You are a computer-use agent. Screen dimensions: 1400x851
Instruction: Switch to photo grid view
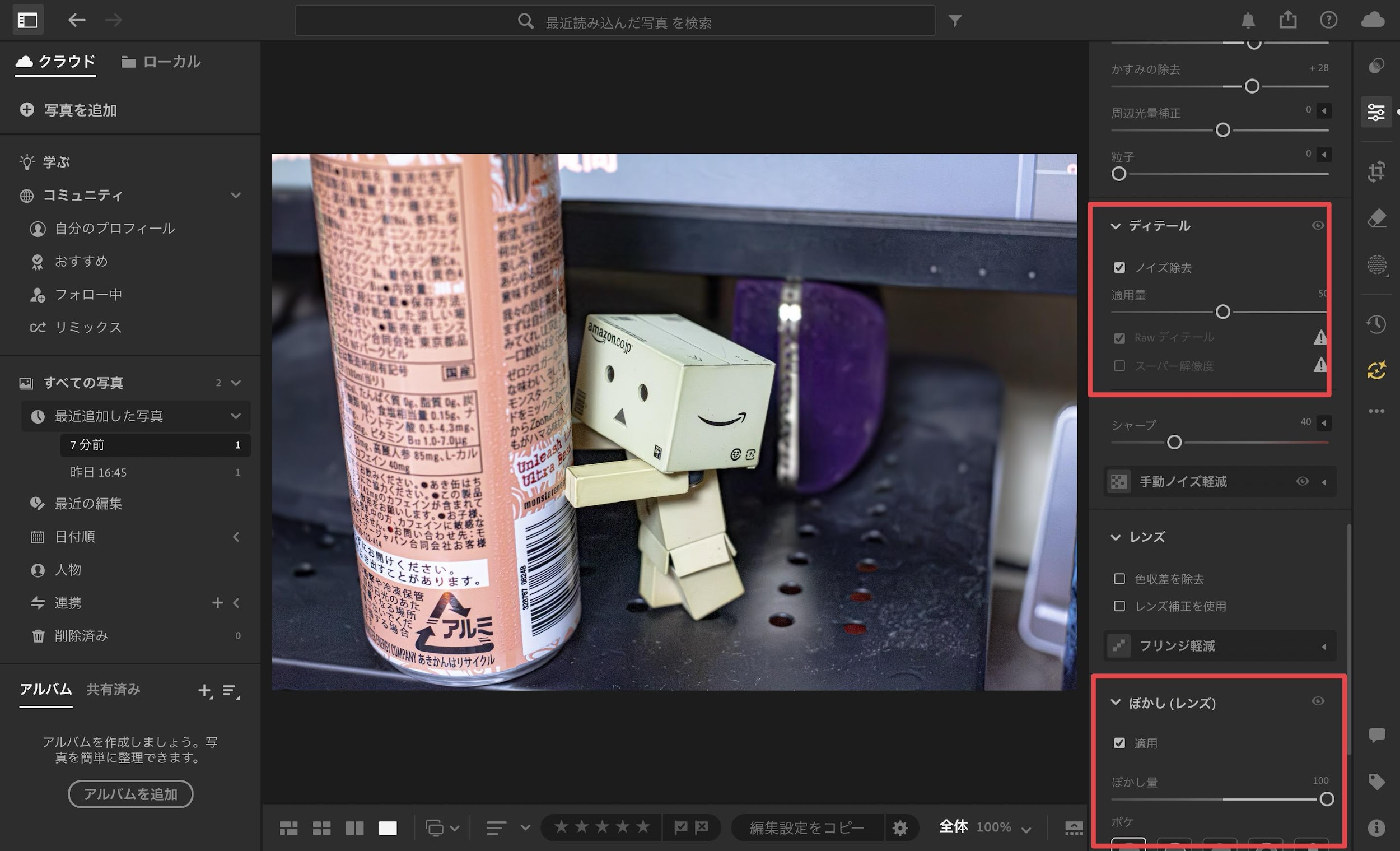[x=288, y=828]
